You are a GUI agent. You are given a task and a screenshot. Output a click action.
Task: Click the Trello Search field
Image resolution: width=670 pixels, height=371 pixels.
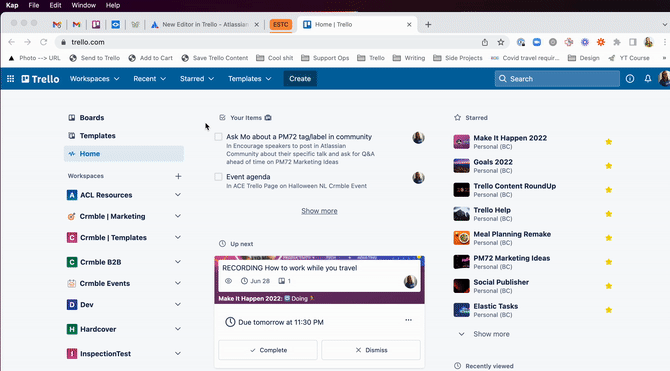point(557,79)
